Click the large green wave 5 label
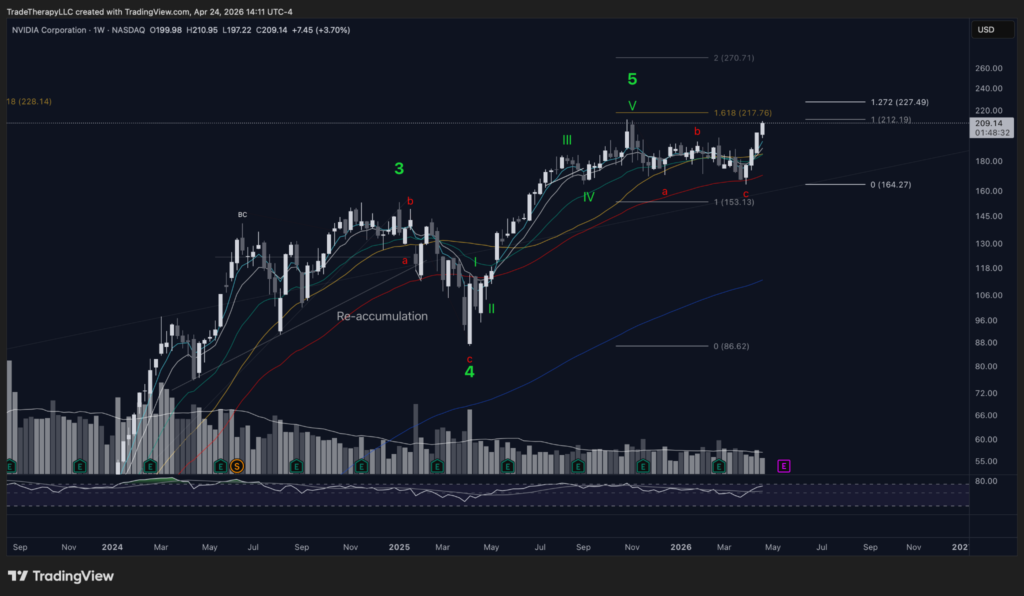 632,79
